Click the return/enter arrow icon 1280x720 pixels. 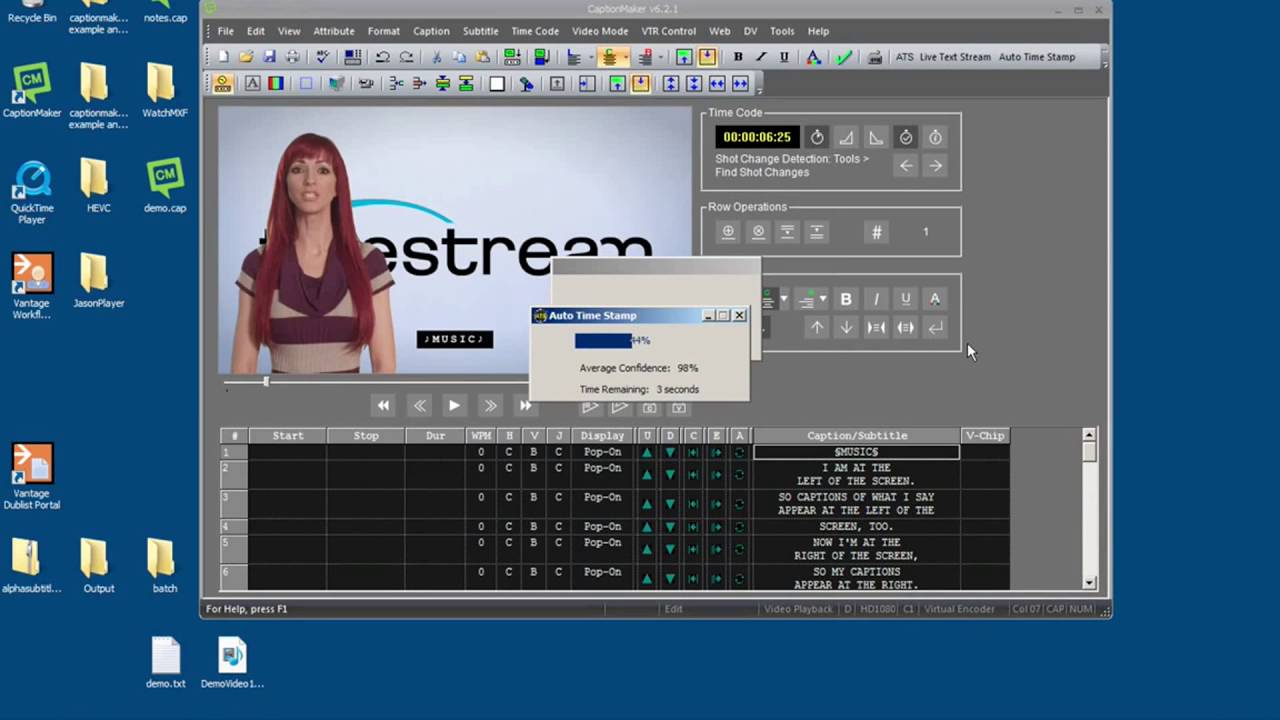935,327
